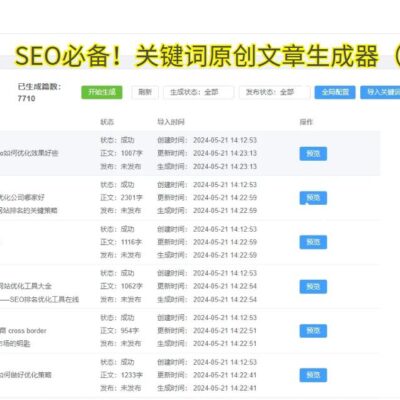
Task: Click the title ending 如何优化效果好些
Action: 29,153
